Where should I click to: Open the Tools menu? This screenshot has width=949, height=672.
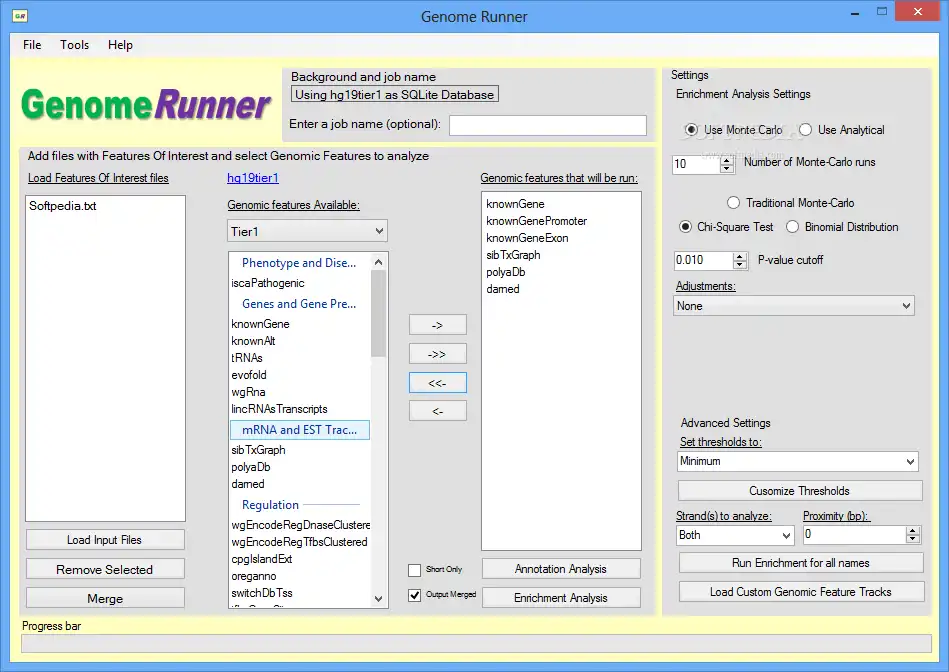74,45
